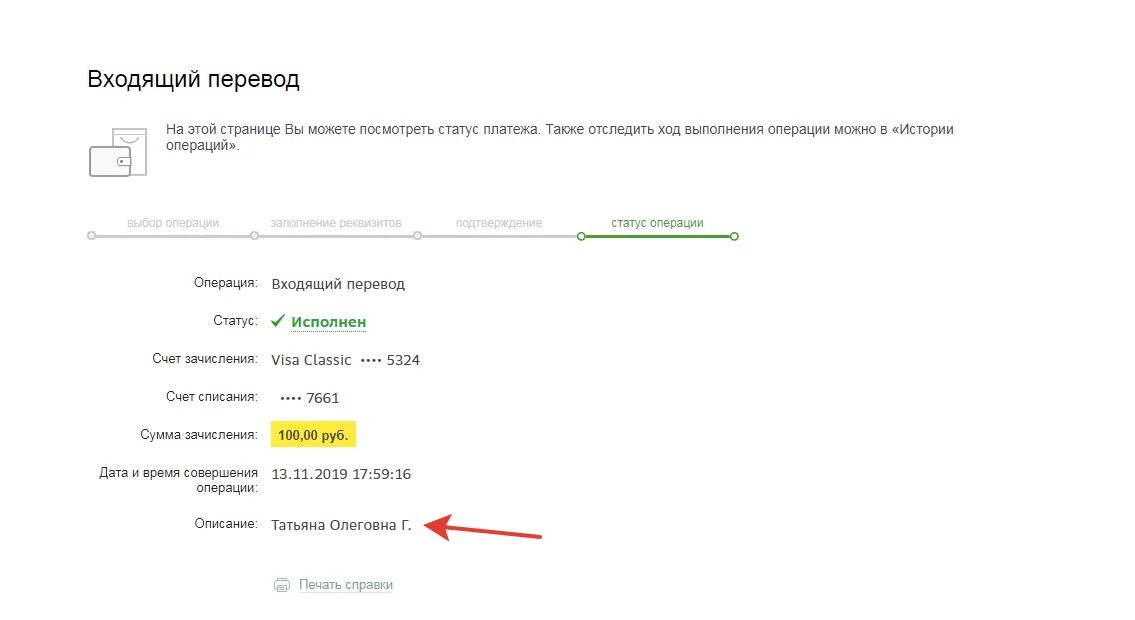Click the printer icon beside Печать справки
The image size is (1135, 620).
282,585
